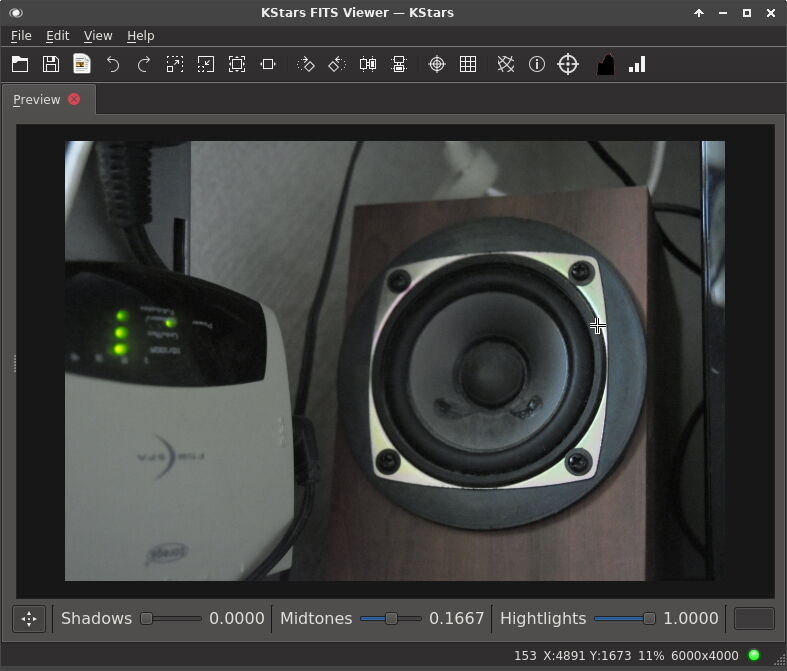This screenshot has height=671, width=787.
Task: Open the View menu
Action: click(98, 35)
